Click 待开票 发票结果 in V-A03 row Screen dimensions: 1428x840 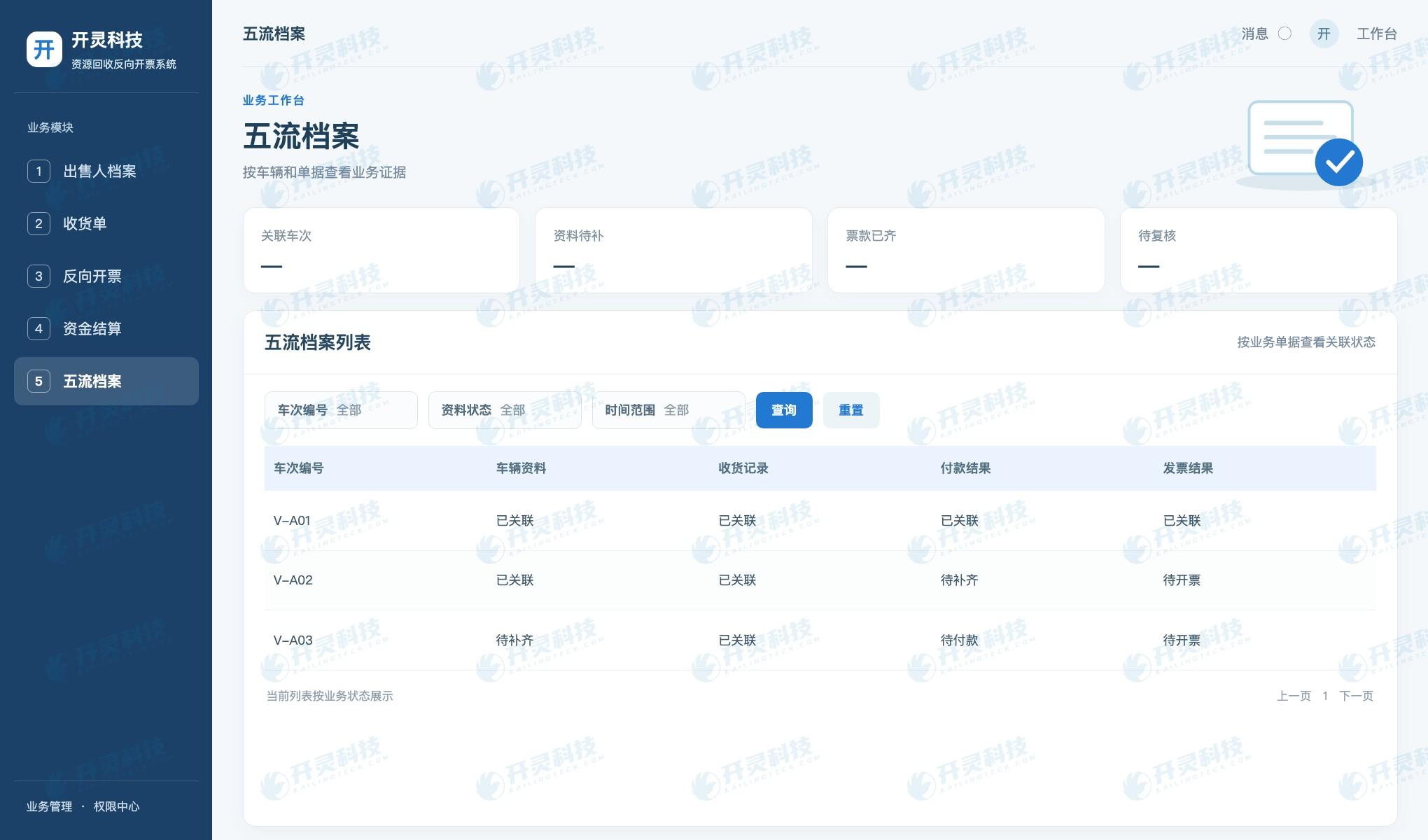[1182, 640]
